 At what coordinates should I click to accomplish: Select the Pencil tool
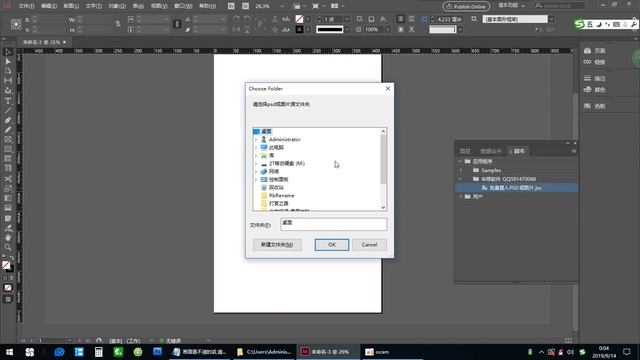tap(8, 130)
